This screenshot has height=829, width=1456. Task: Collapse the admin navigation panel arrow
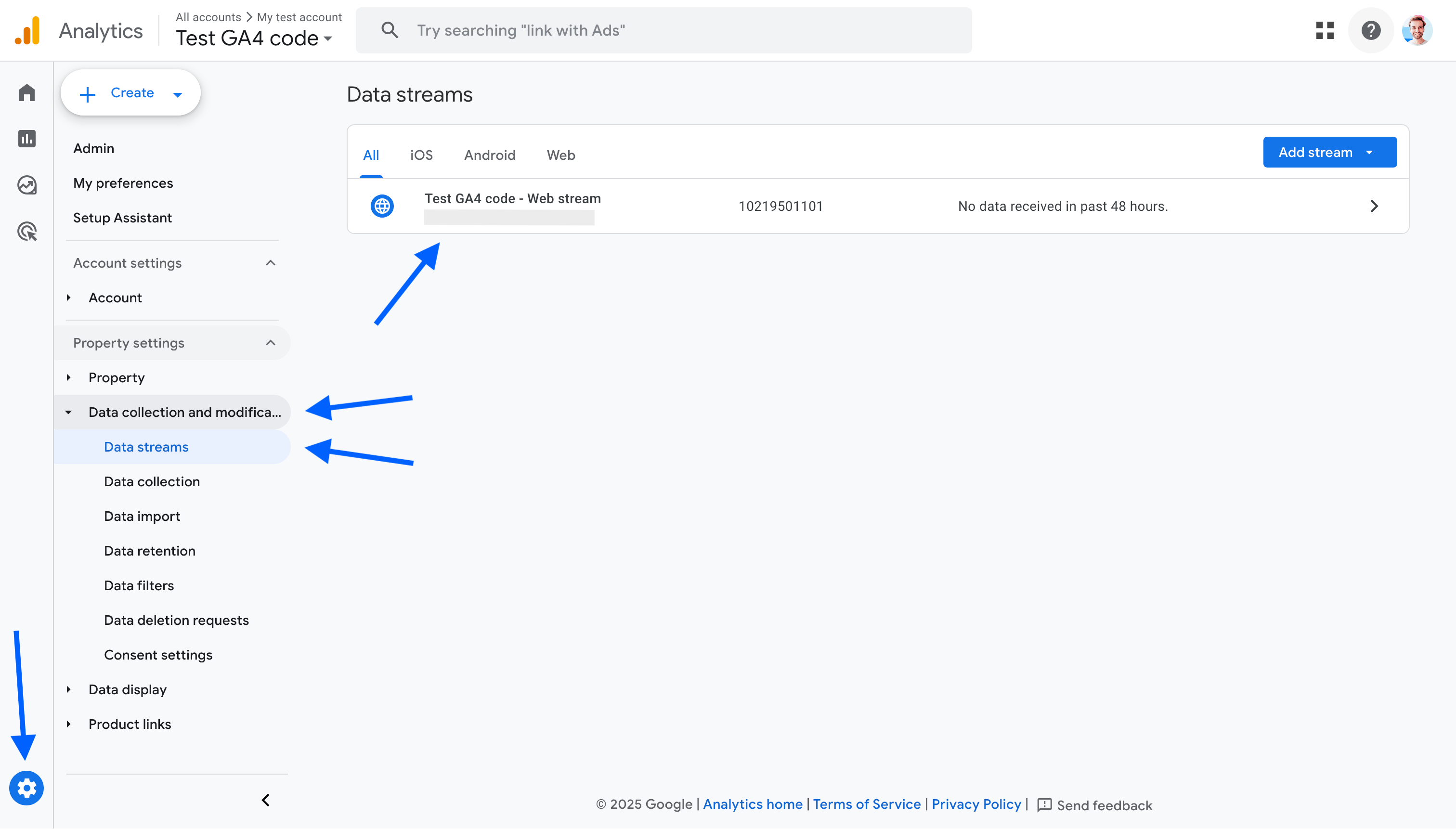click(x=265, y=800)
